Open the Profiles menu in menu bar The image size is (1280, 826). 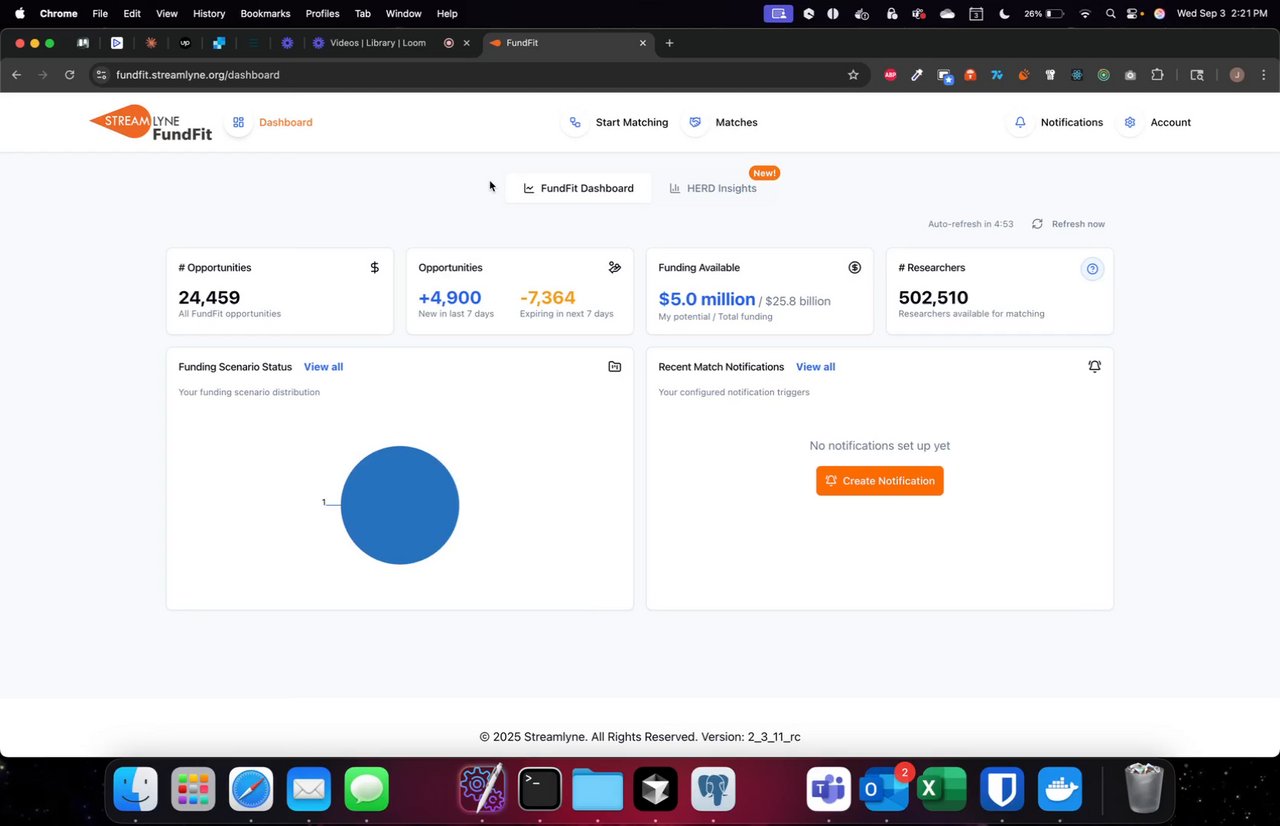click(x=322, y=14)
